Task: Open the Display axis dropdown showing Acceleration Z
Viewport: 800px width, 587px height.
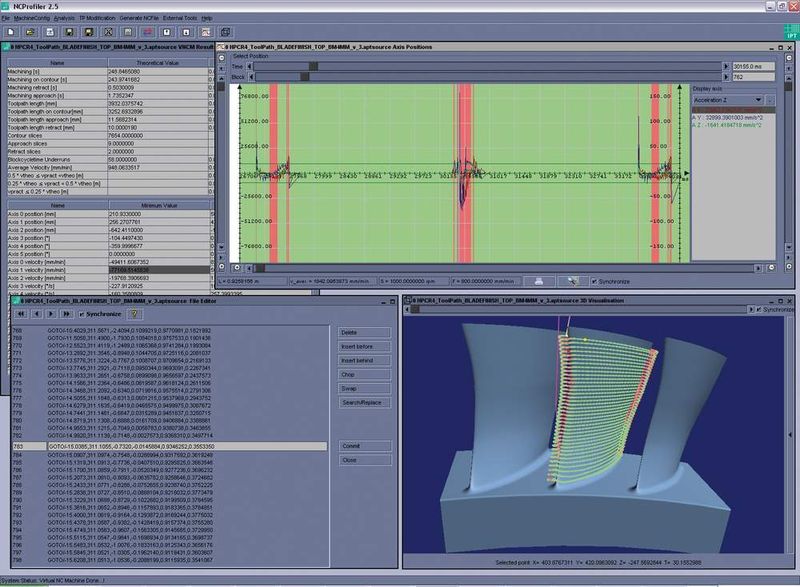Action: tap(728, 100)
